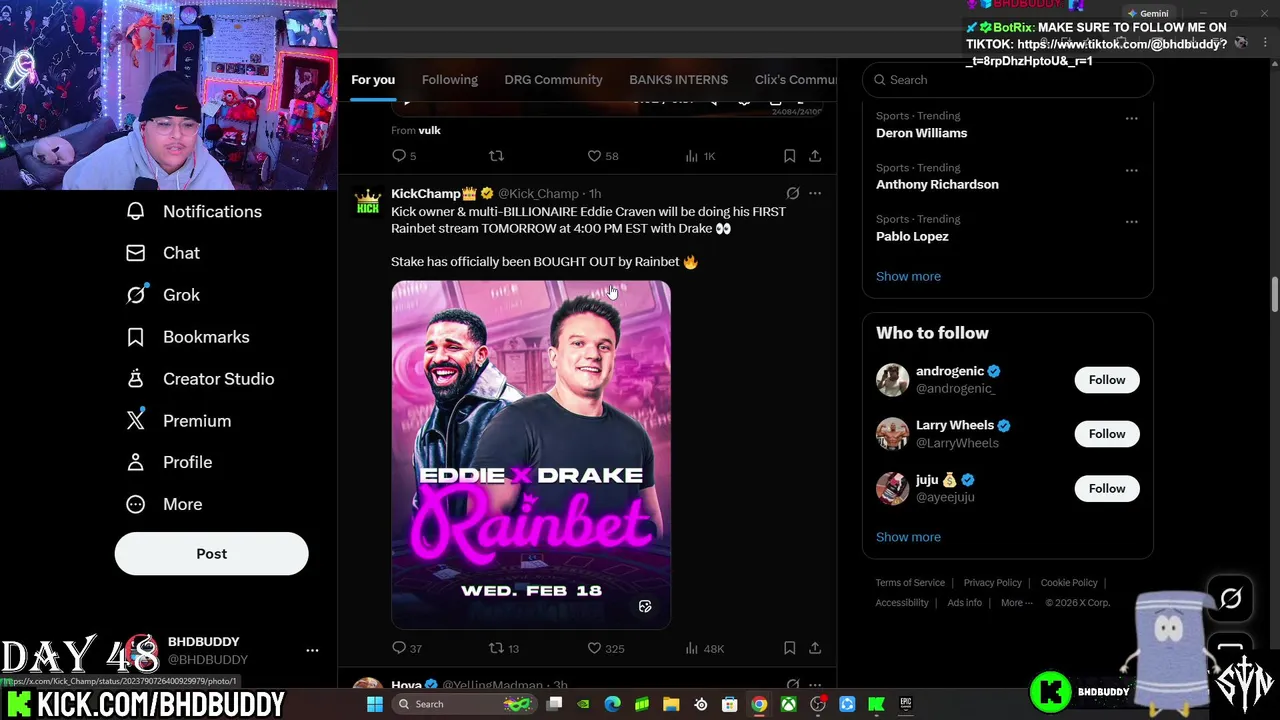Repost the post from vulk
Image resolution: width=1280 pixels, height=720 pixels.
click(496, 156)
